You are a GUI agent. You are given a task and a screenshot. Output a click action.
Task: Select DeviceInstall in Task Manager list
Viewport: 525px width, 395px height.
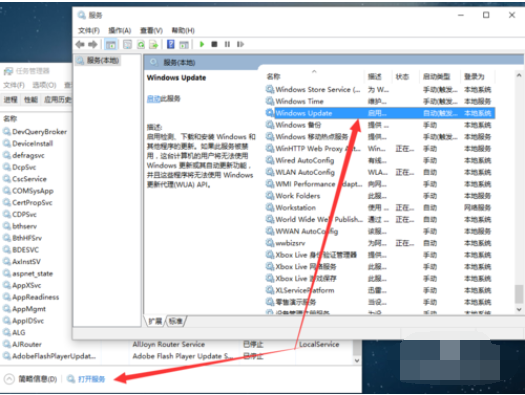32,144
